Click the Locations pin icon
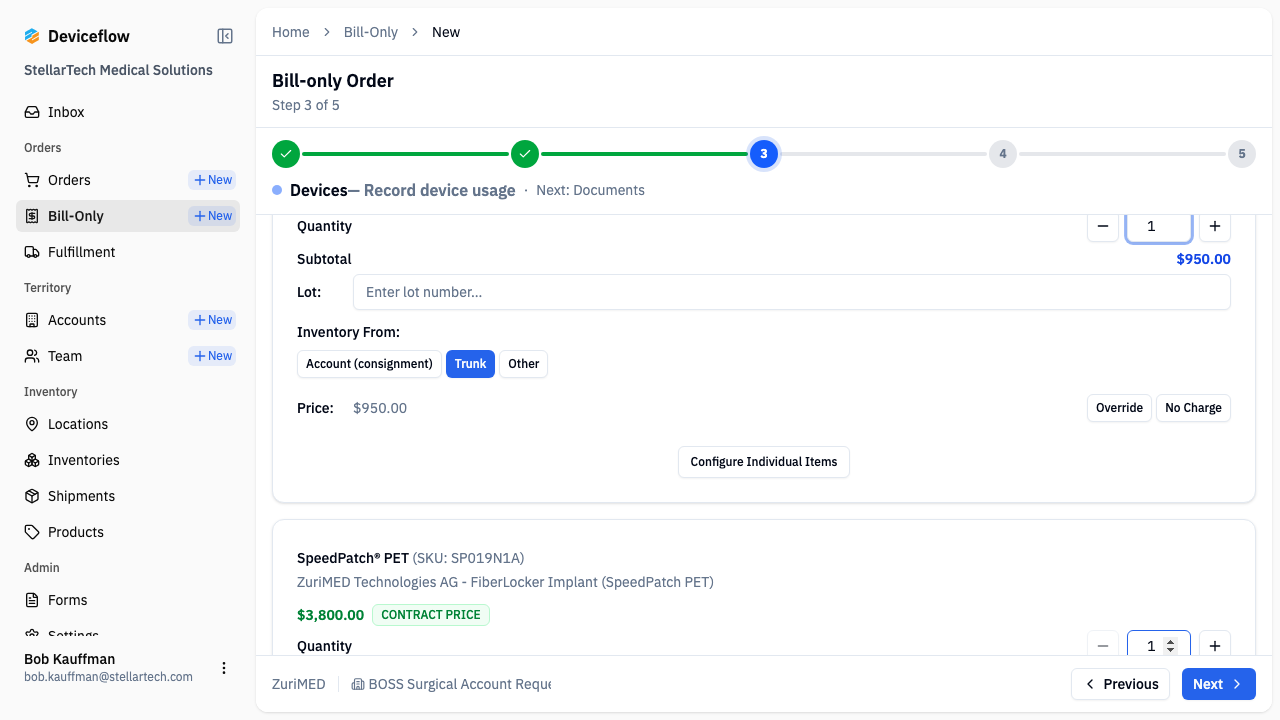 point(32,424)
